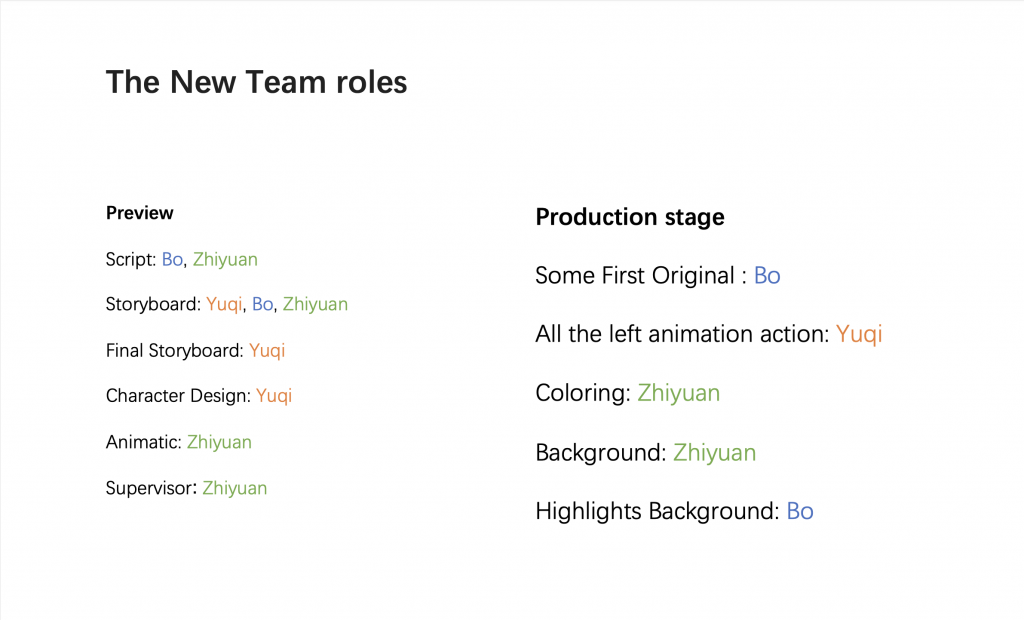Click 'Yuqi' after All the left animation action
Image resolution: width=1024 pixels, height=620 pixels.
coord(859,334)
